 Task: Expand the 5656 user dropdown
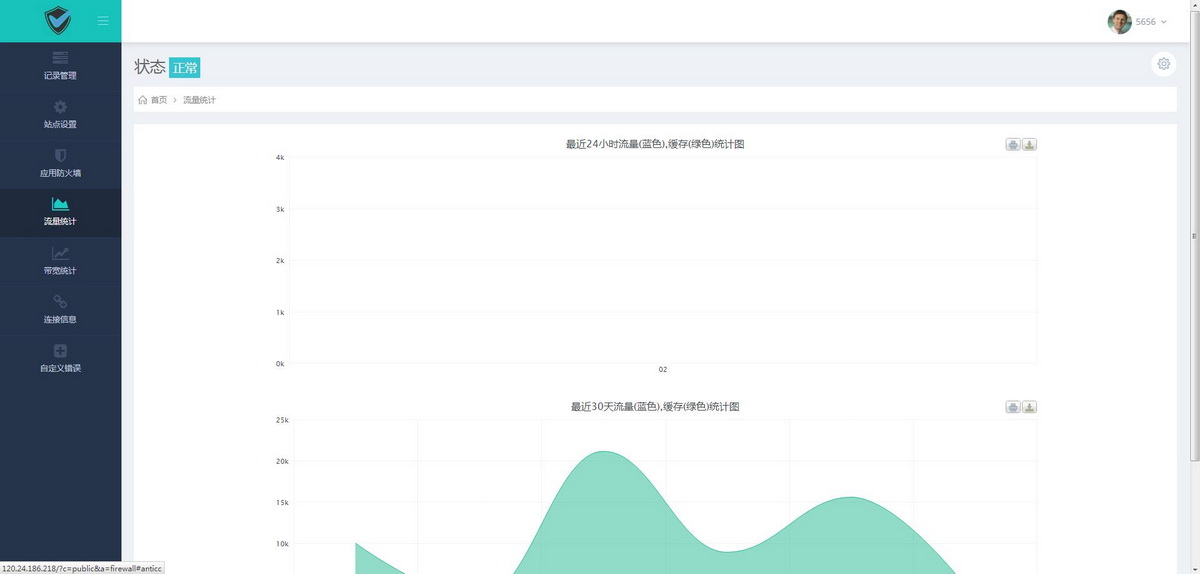coord(1151,22)
